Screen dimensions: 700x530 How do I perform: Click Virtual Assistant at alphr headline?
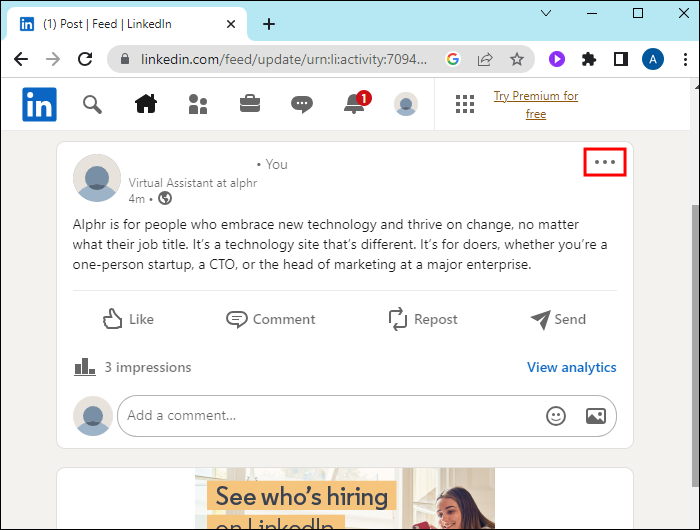192,183
